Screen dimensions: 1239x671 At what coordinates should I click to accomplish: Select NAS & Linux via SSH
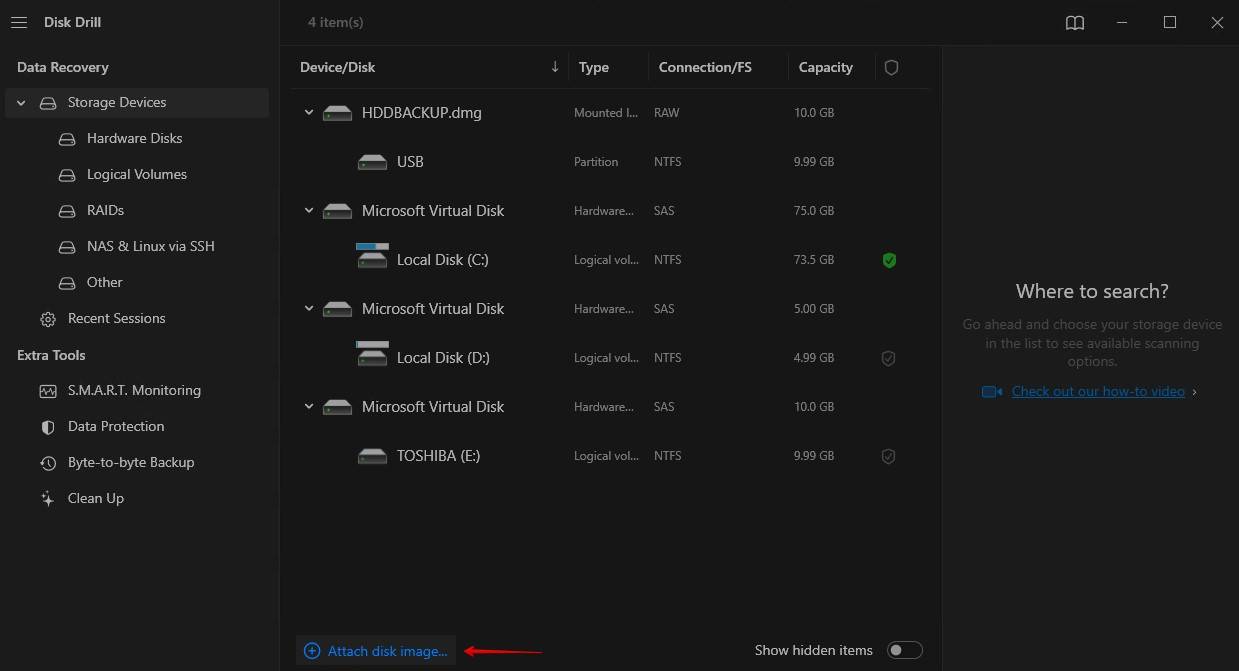tap(151, 247)
